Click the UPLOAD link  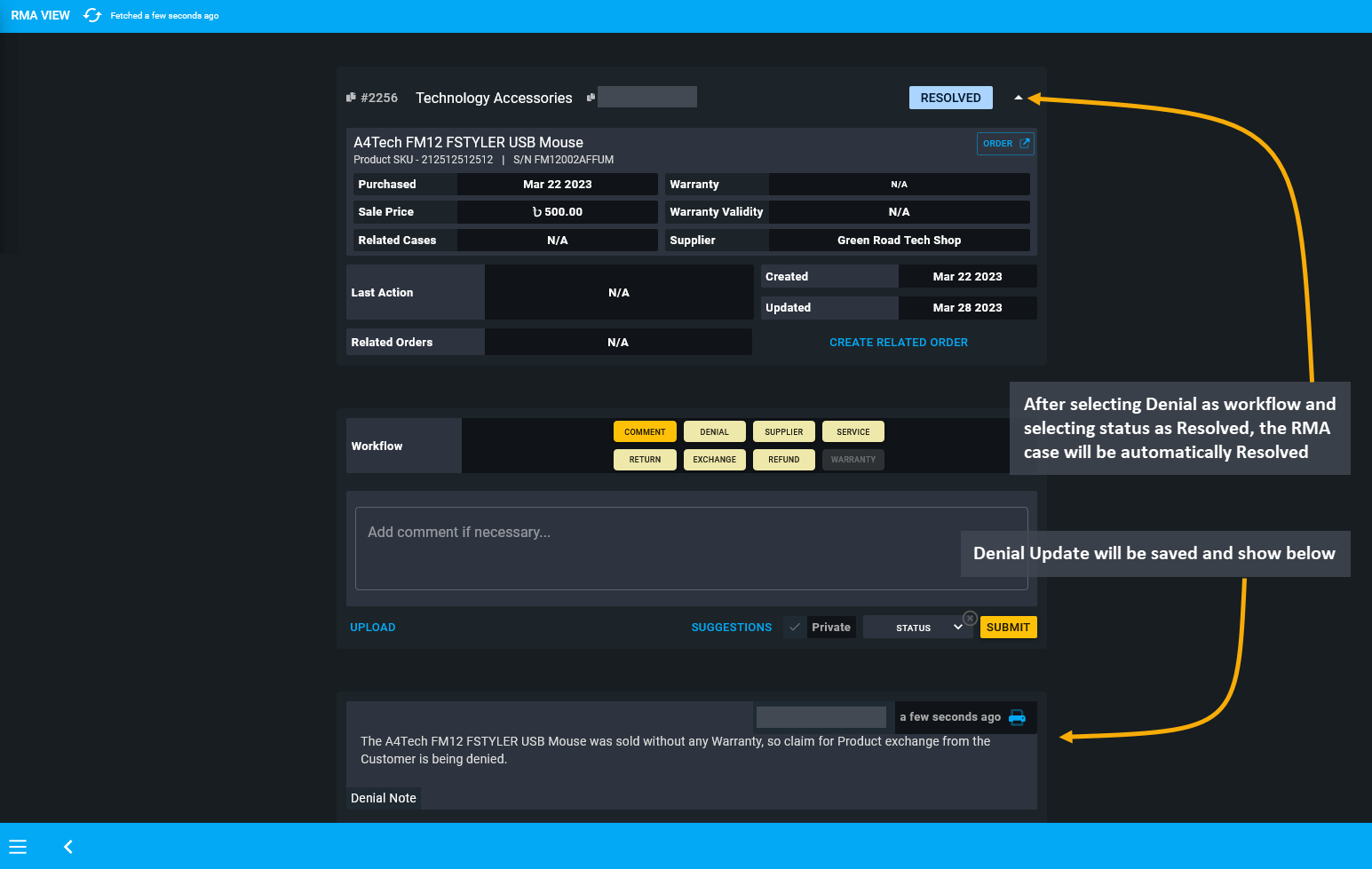point(373,628)
